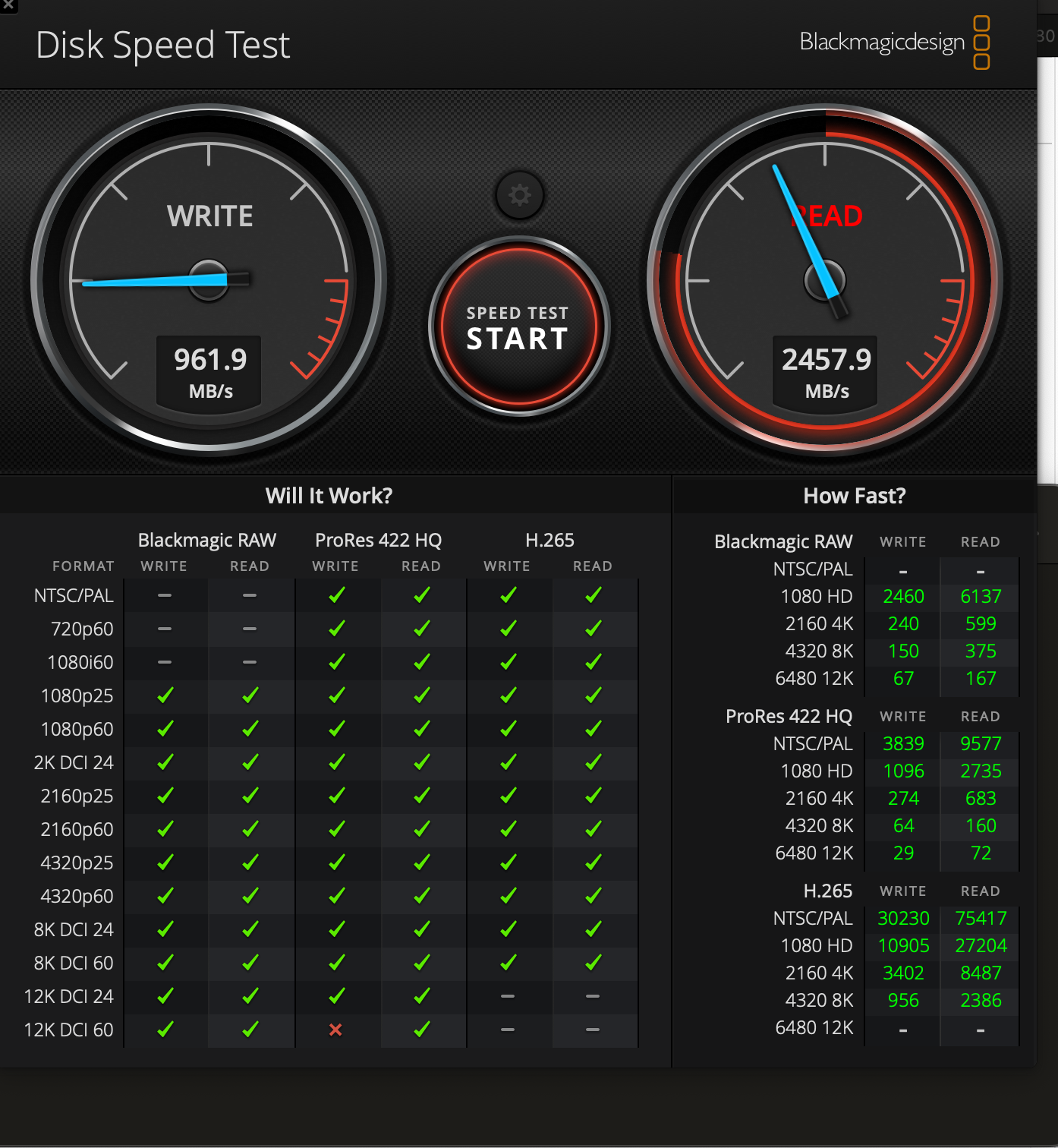Click Blackmagic RAW write dash for NTSC/PAL
Viewport: 1058px width, 1148px height.
[x=165, y=595]
